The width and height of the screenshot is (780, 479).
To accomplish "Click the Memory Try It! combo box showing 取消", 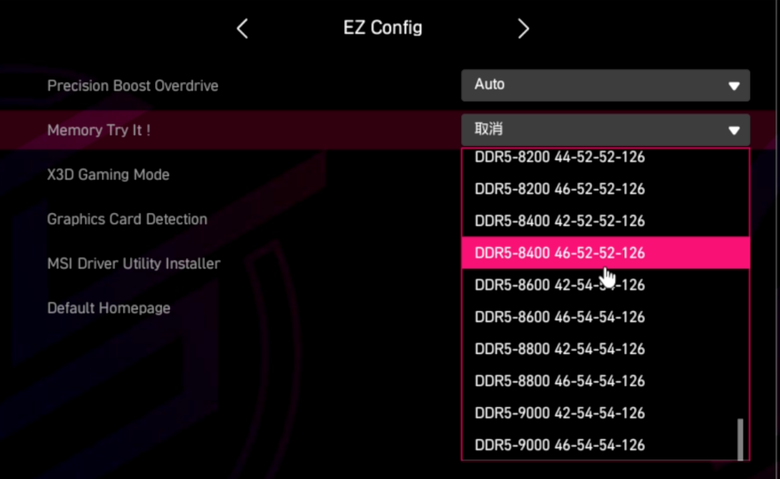I will [605, 130].
